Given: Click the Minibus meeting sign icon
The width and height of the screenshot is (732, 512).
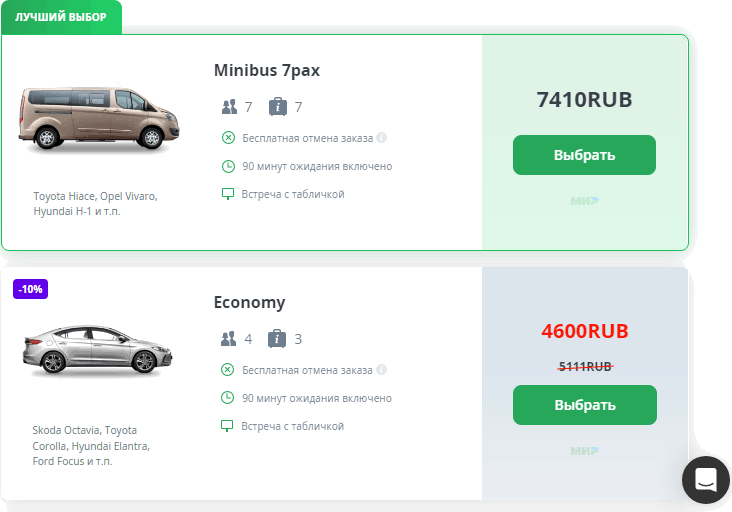Looking at the screenshot, I should pos(228,194).
